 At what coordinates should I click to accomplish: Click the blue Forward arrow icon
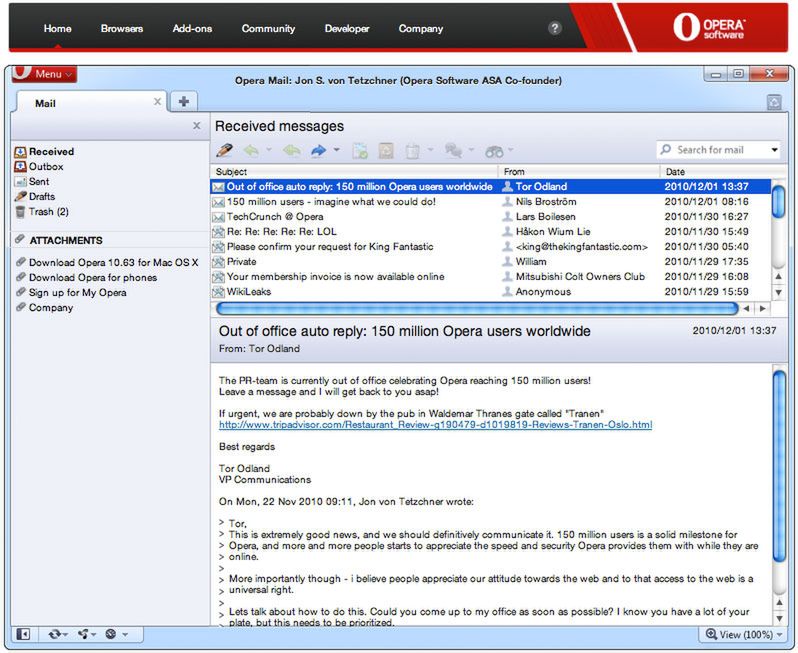(x=319, y=150)
